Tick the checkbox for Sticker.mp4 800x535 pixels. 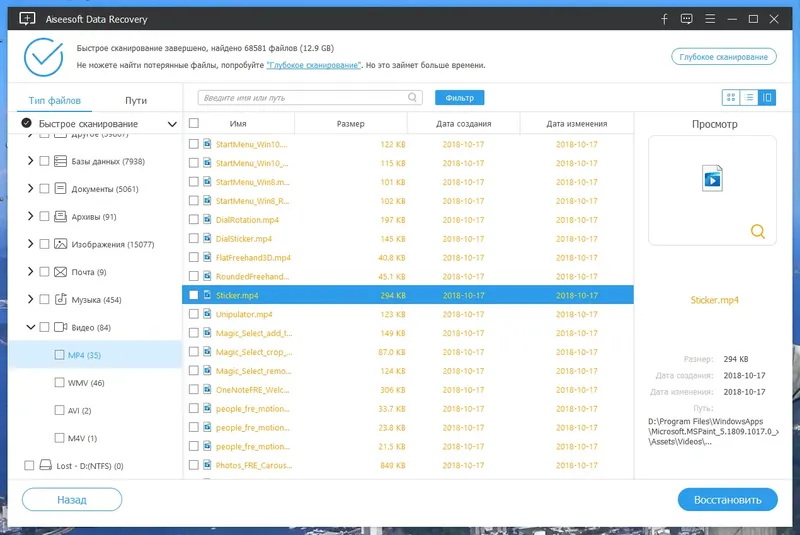coord(193,295)
